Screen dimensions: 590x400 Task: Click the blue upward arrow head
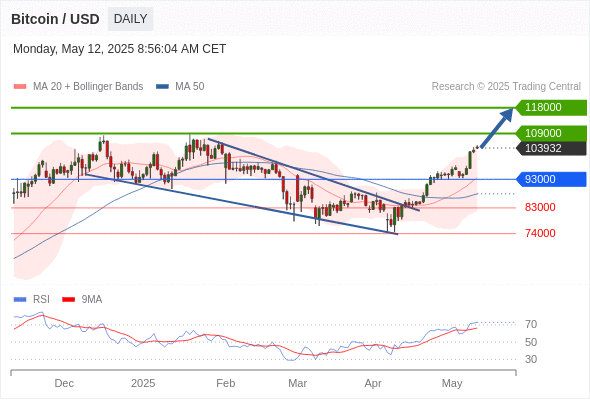(507, 115)
